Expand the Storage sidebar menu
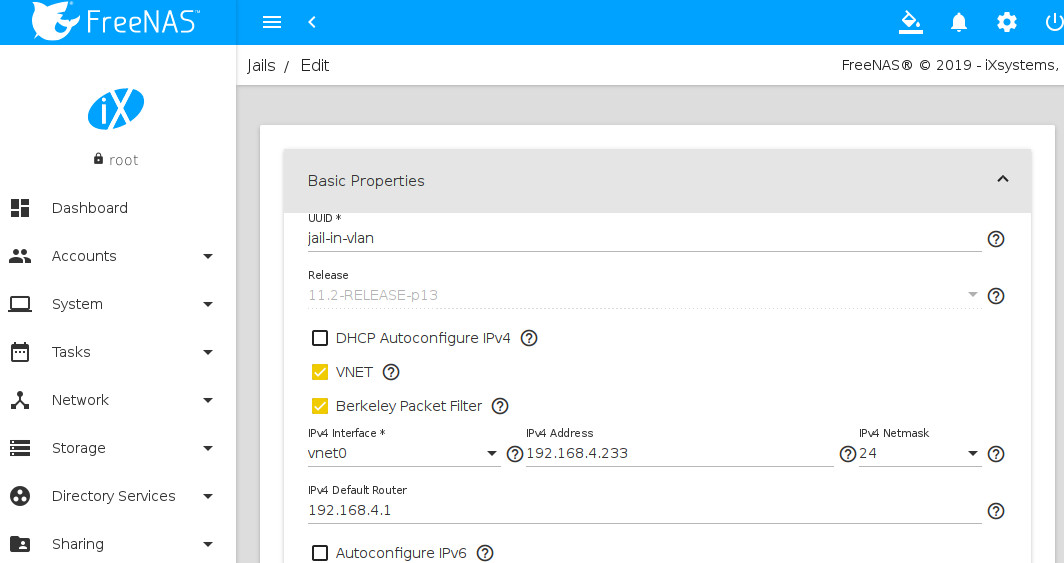The image size is (1064, 563). pos(110,448)
